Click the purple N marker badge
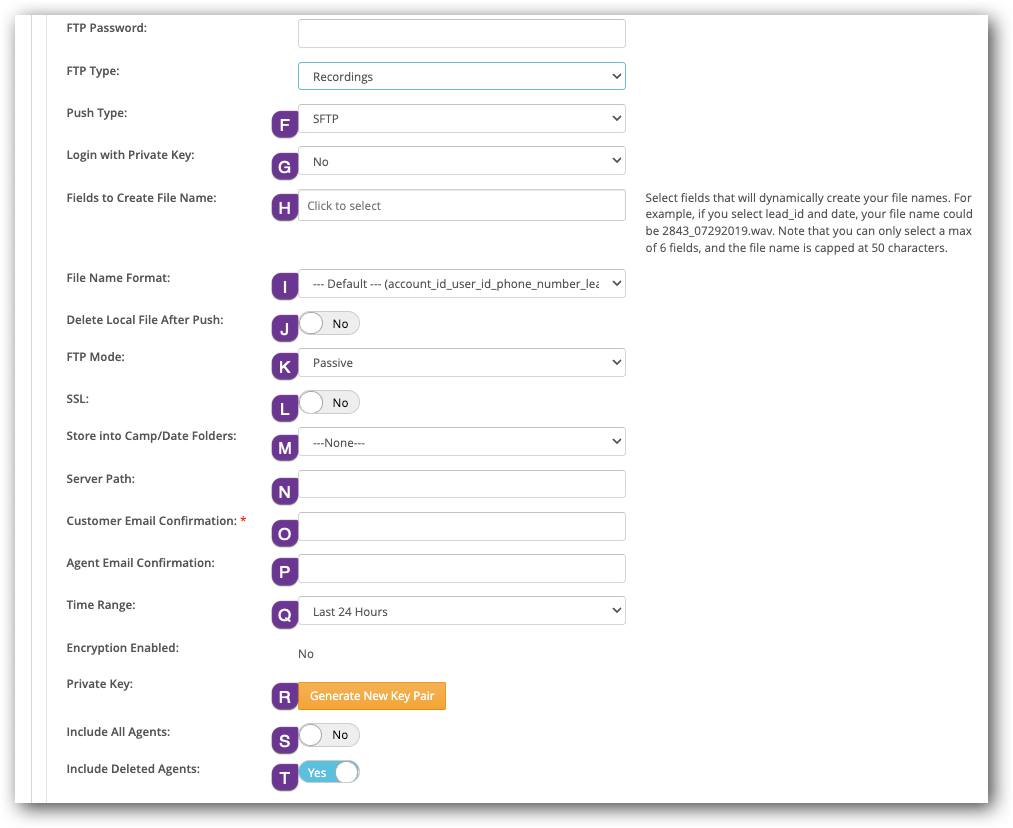This screenshot has height=828, width=1013. [285, 491]
